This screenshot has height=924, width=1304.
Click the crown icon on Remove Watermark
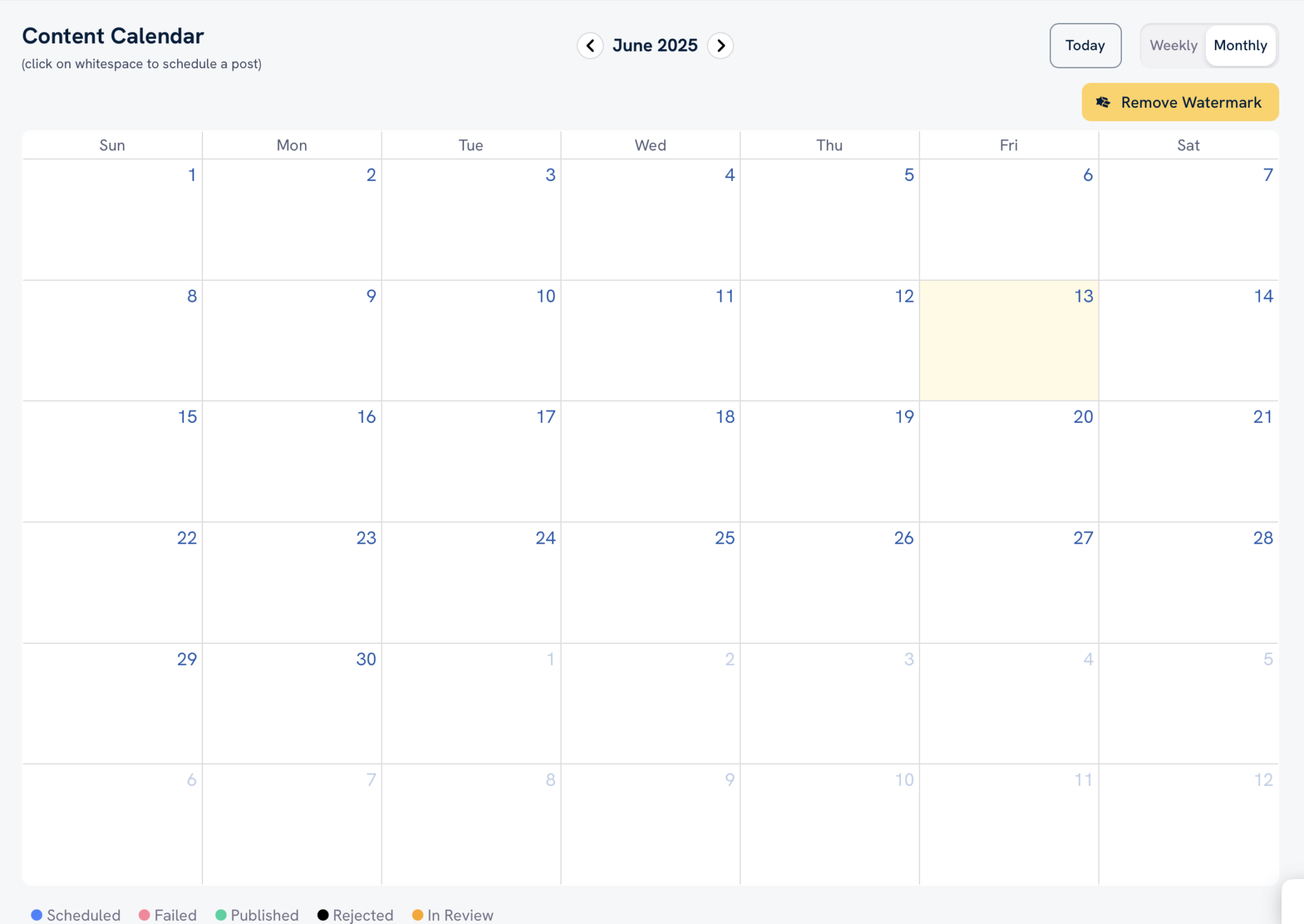tap(1103, 103)
